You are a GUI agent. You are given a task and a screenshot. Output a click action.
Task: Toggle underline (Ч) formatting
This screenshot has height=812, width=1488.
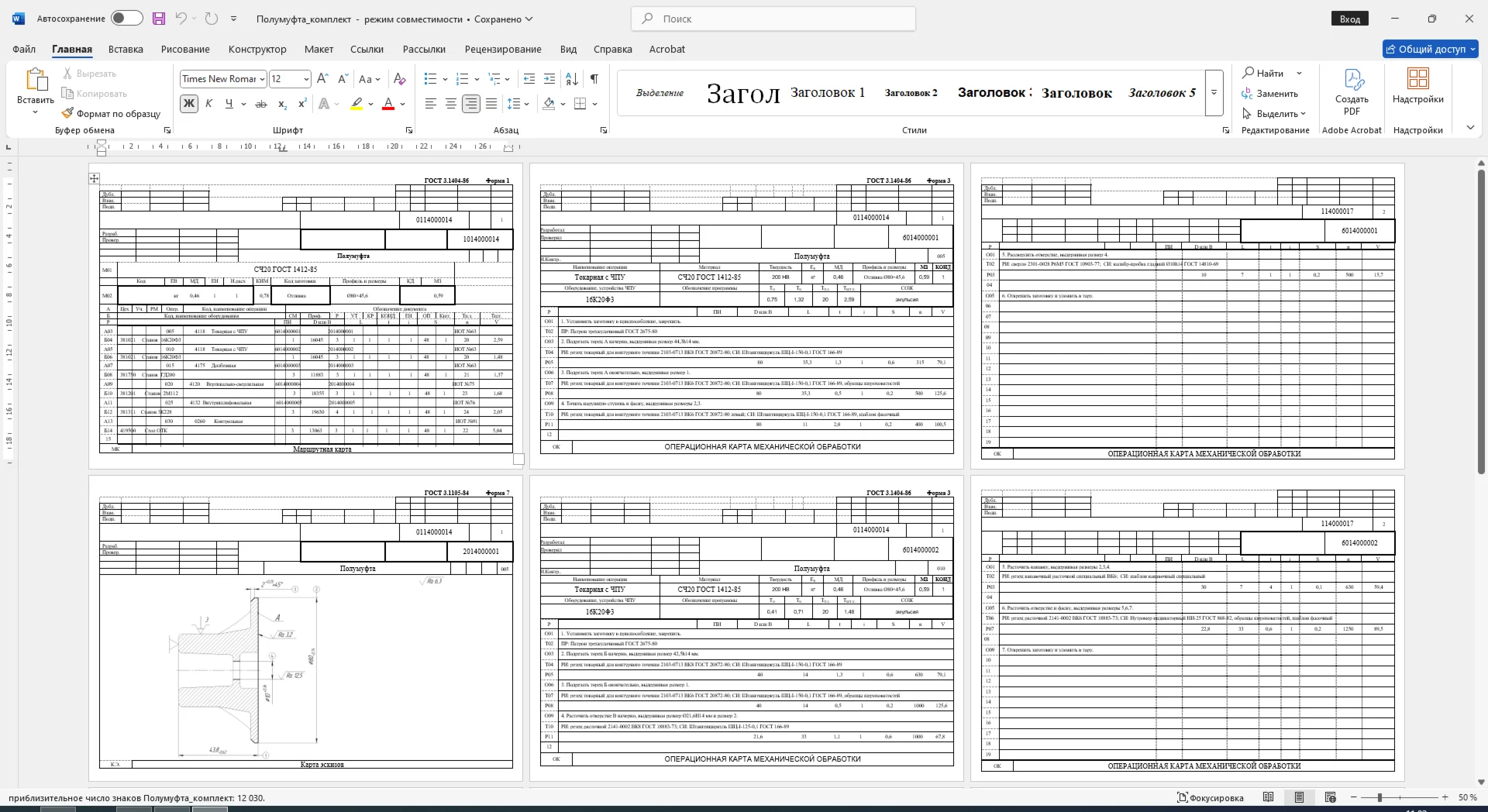point(229,104)
